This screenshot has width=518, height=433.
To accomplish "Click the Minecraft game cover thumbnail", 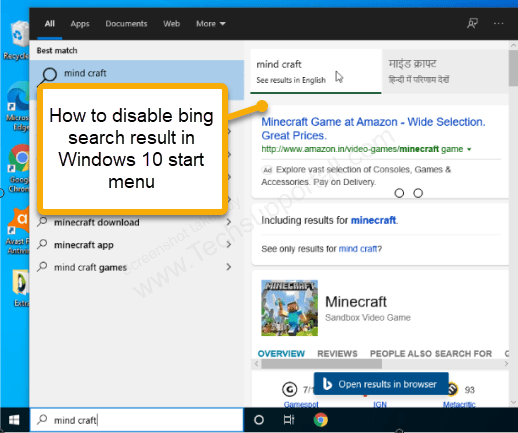I will coord(289,308).
